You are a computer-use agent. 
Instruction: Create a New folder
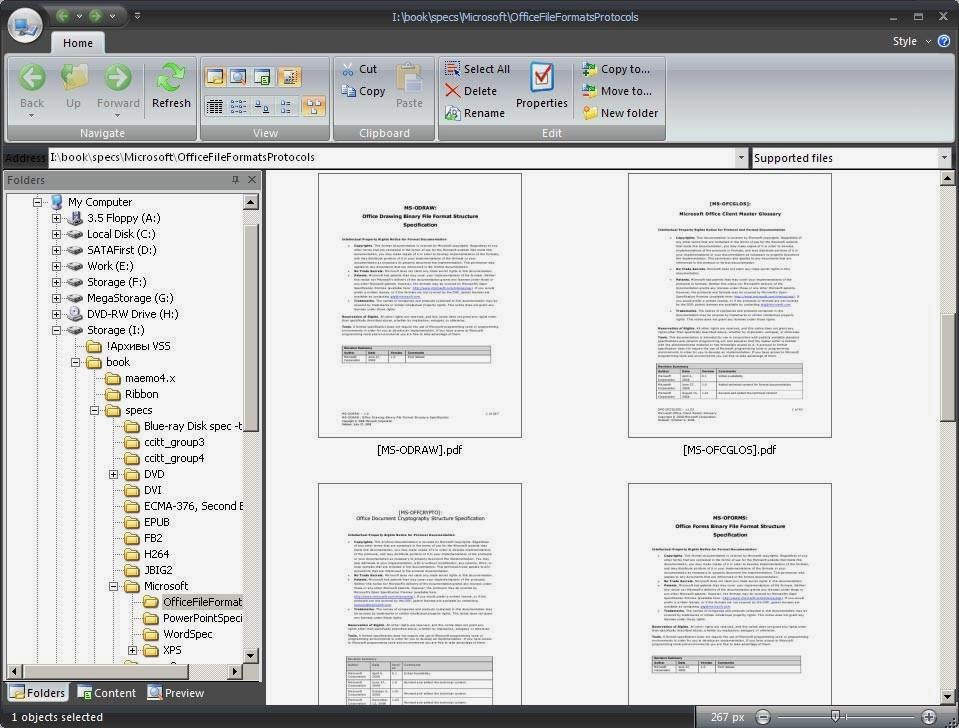[621, 113]
